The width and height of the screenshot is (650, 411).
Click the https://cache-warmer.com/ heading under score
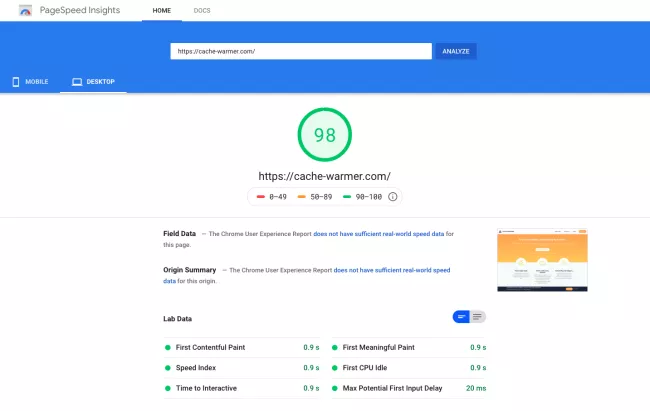point(325,176)
